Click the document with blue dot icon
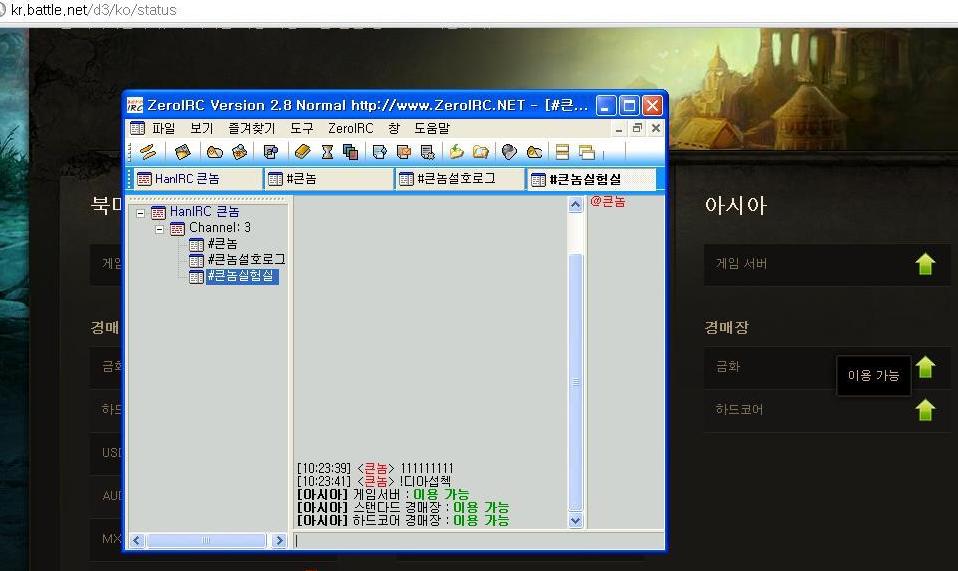 pos(271,151)
